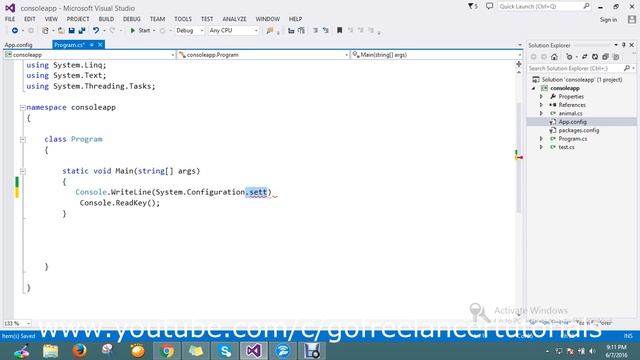Open the feedback speech bubble icon
The image size is (640, 360).
click(489, 6)
